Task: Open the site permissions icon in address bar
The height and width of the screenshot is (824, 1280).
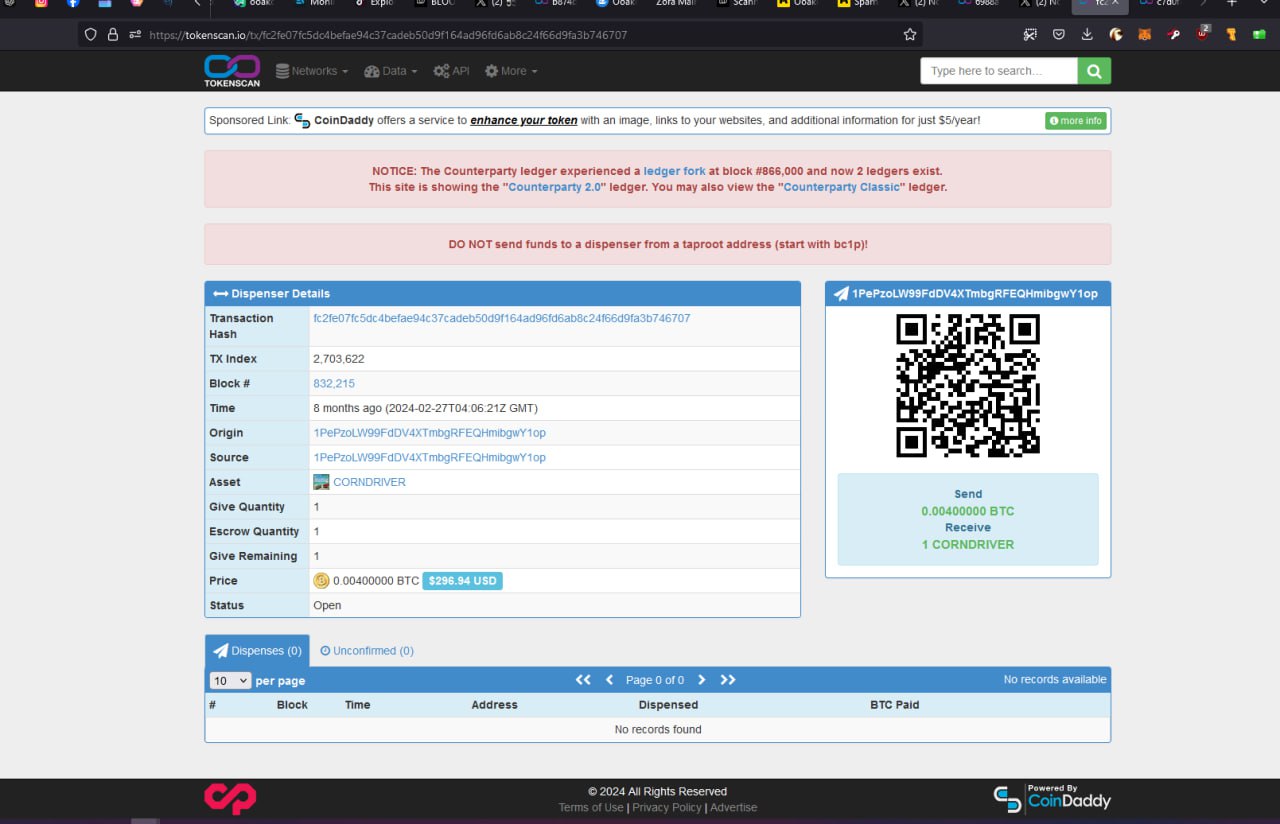Action: 135,34
